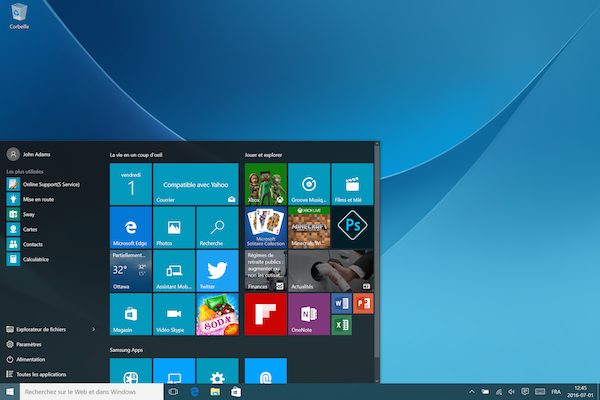Open the volume tray icon

tap(511, 392)
